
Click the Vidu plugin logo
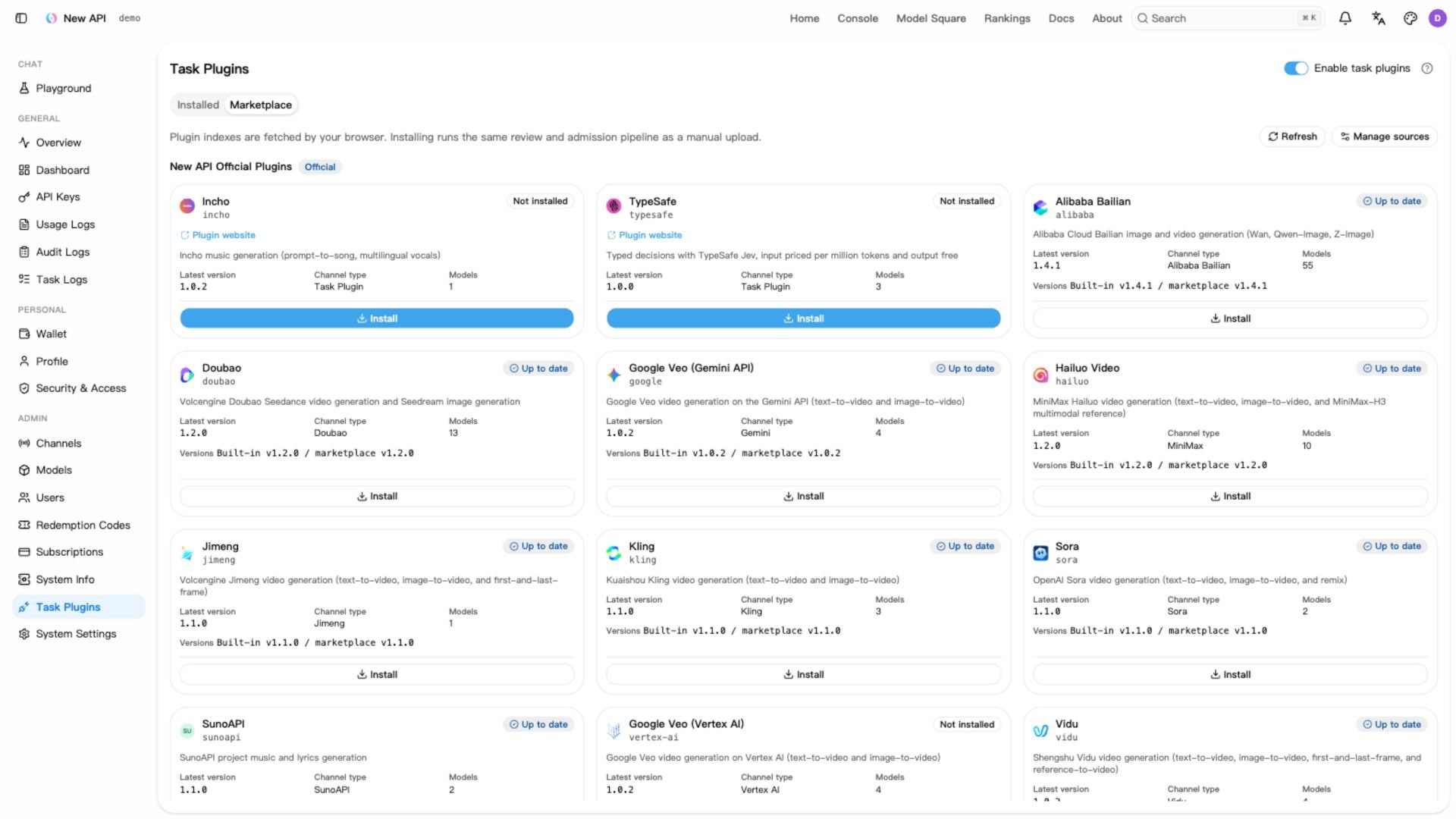[1040, 730]
